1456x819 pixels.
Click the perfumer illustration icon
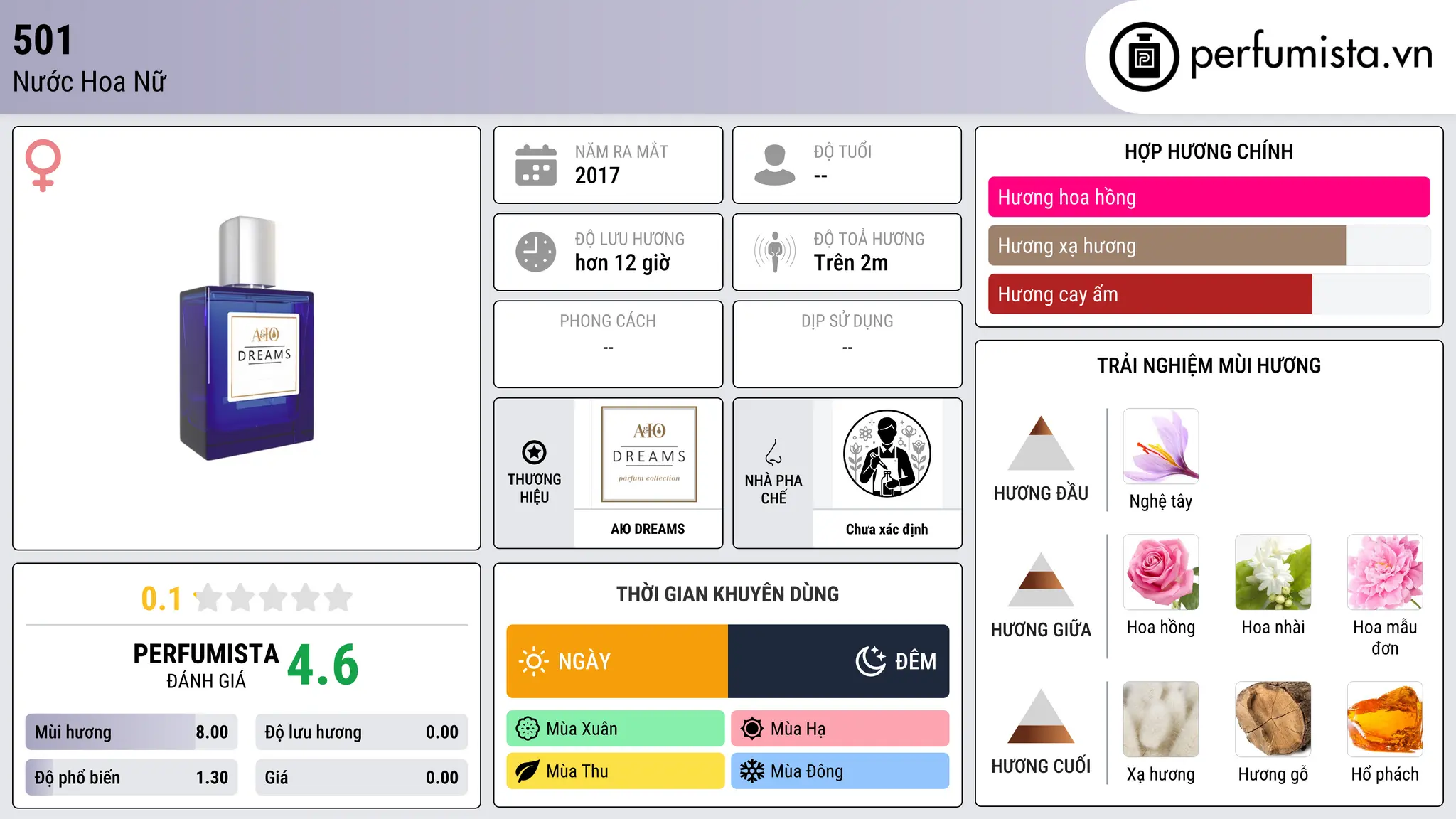887,454
